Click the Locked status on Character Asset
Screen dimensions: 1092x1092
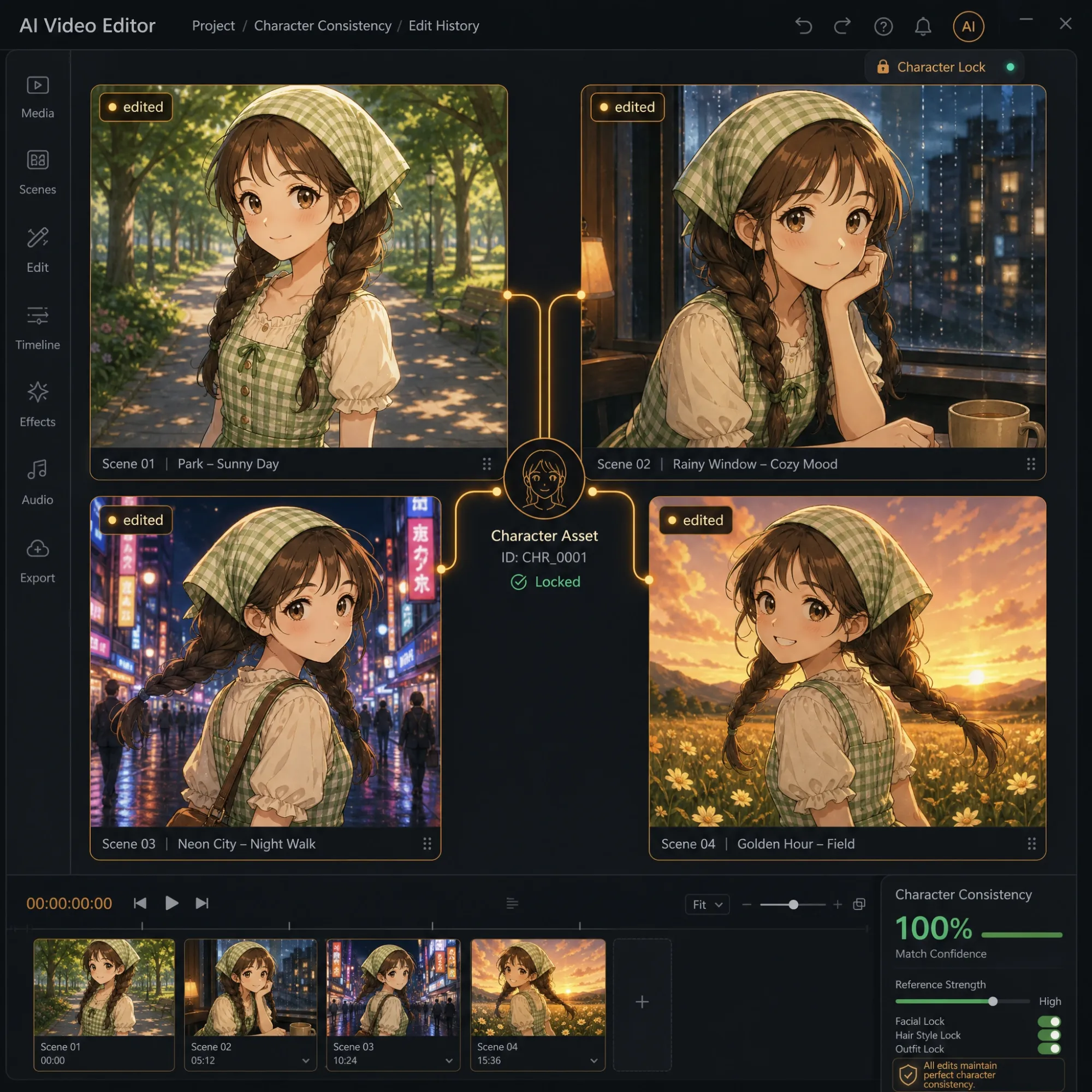tap(545, 582)
